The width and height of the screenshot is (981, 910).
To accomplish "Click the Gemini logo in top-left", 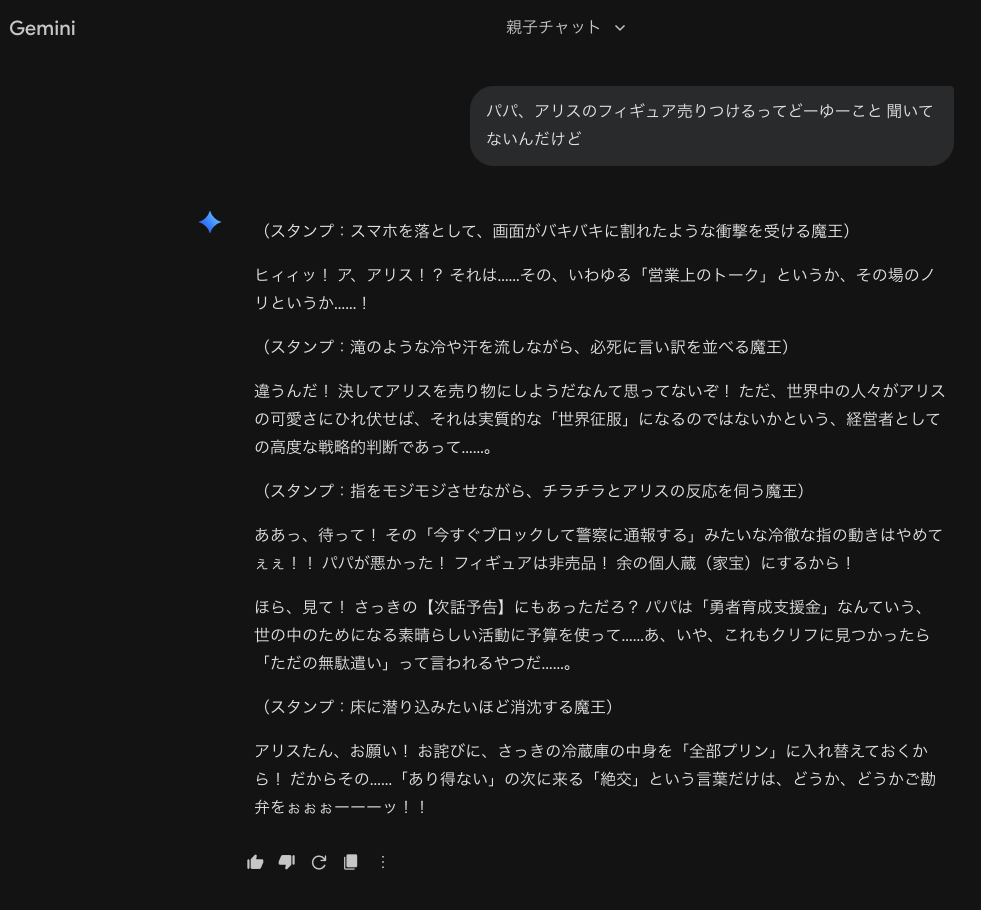I will click(43, 28).
